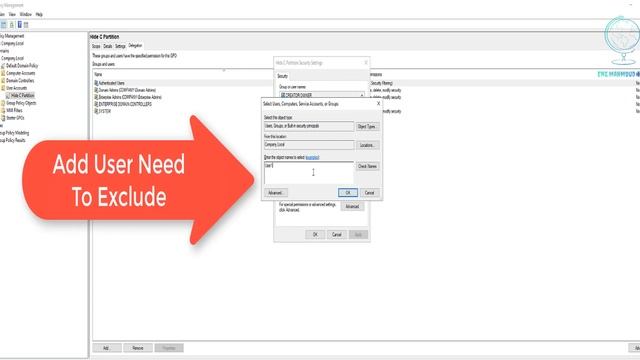Click the Name column header
This screenshot has height=360, width=640.
[x=98, y=75]
